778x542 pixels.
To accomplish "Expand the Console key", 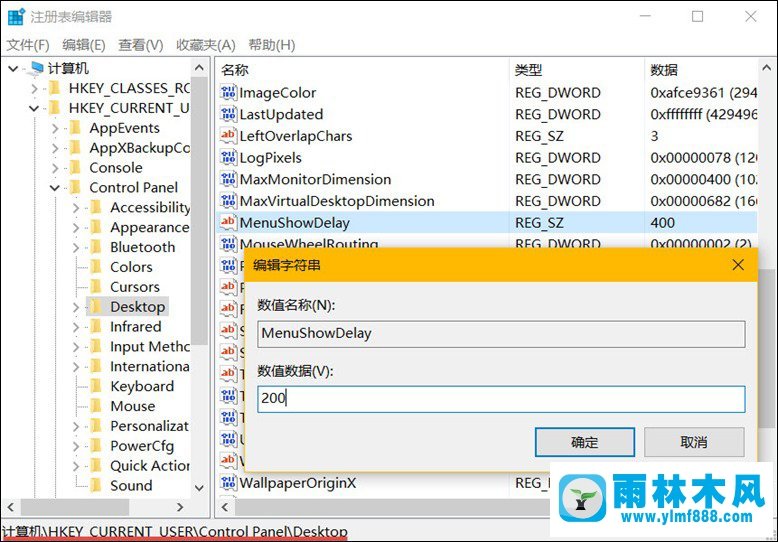I will click(x=55, y=168).
